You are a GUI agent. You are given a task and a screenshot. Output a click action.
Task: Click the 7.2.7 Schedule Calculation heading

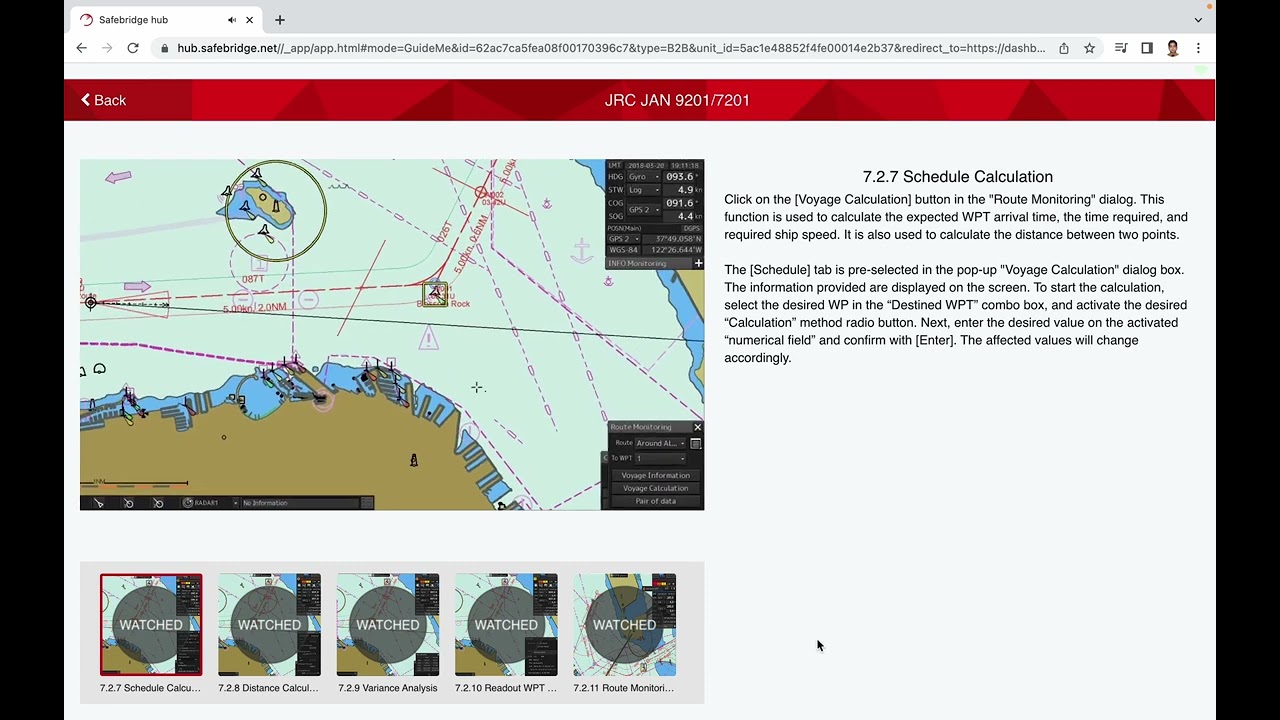point(958,177)
